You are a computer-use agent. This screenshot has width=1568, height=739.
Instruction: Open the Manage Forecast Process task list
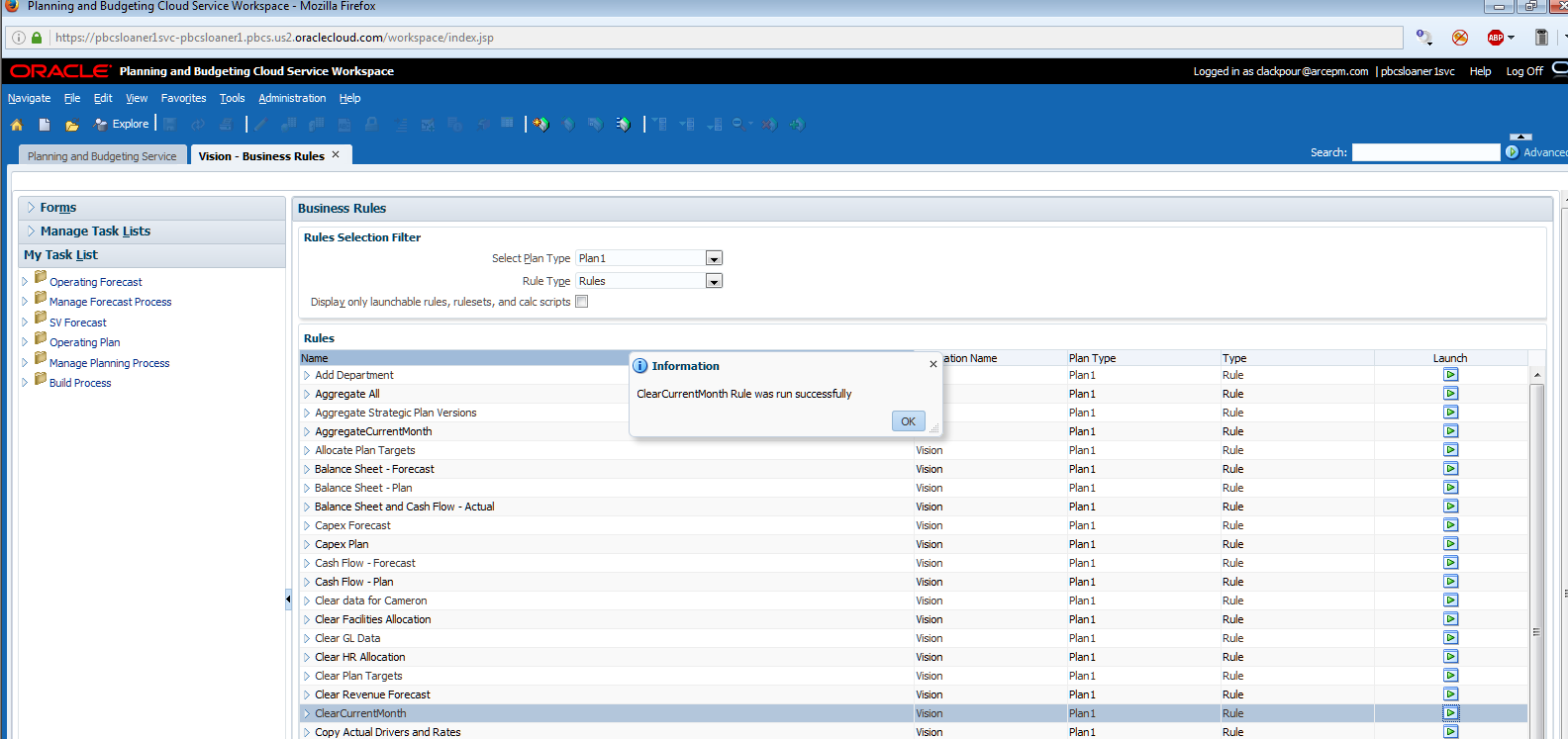110,302
